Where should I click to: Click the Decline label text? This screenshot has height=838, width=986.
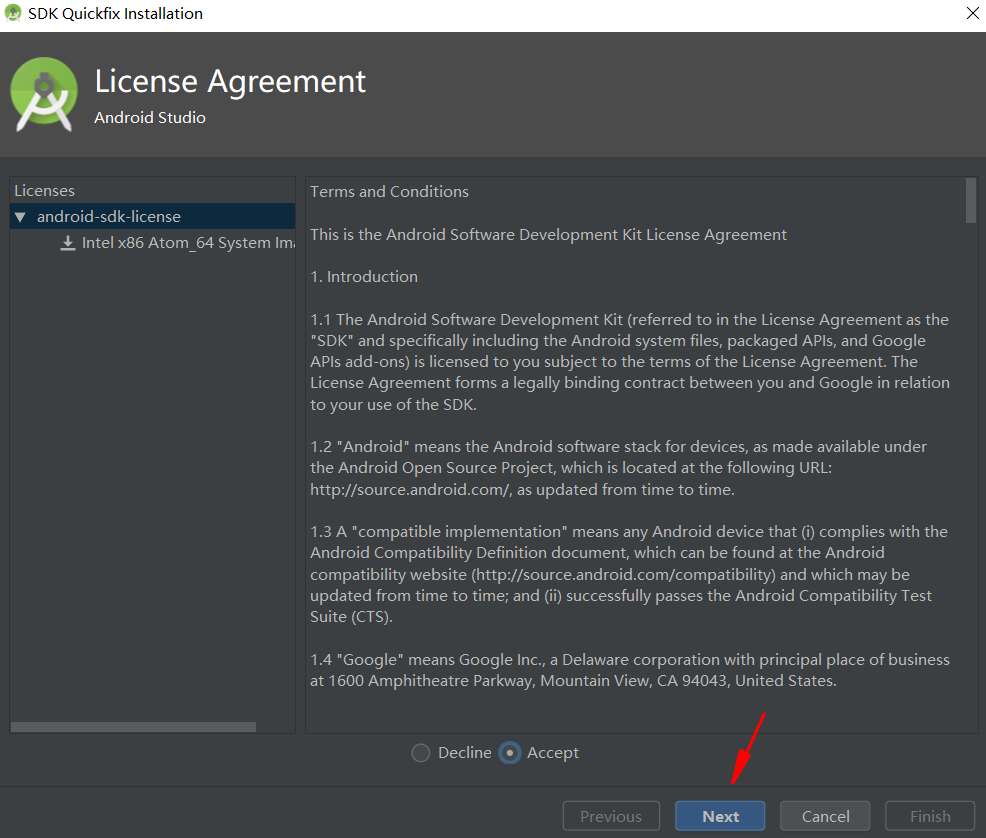(465, 753)
